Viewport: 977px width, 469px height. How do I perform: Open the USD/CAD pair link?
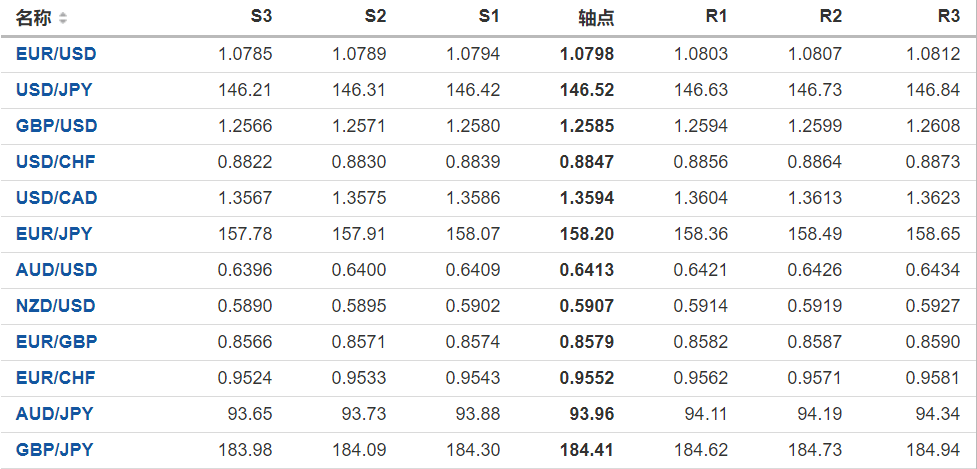pyautogui.click(x=56, y=198)
